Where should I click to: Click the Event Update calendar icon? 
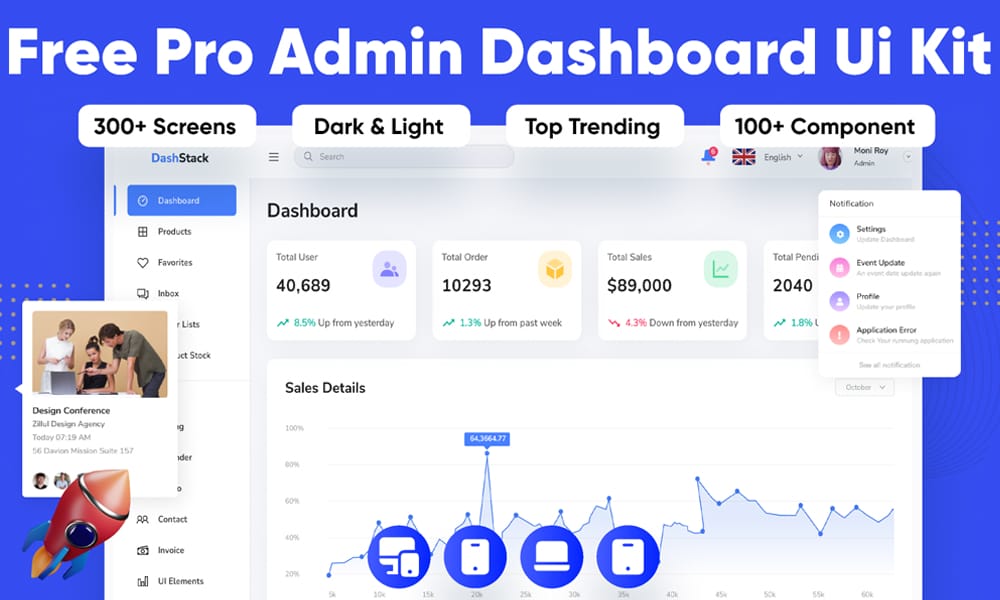(840, 267)
